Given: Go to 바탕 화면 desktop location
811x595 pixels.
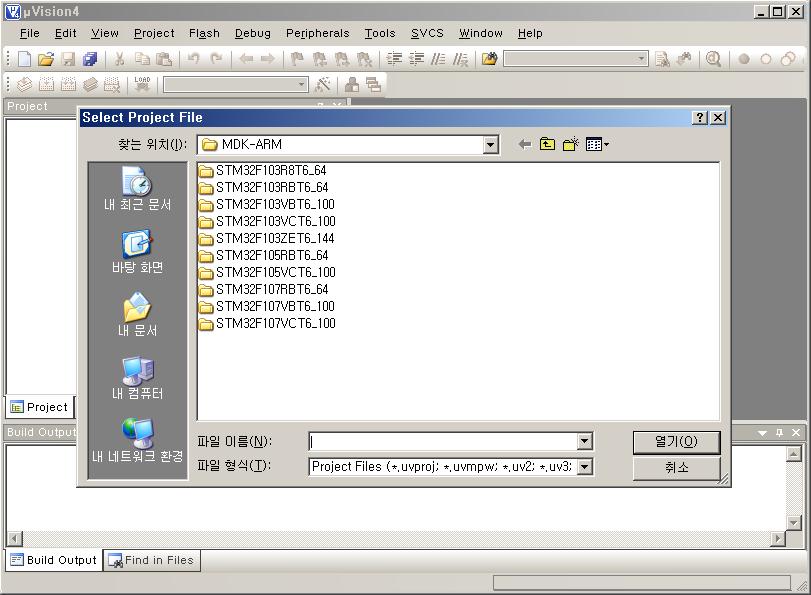Looking at the screenshot, I should click(x=137, y=251).
